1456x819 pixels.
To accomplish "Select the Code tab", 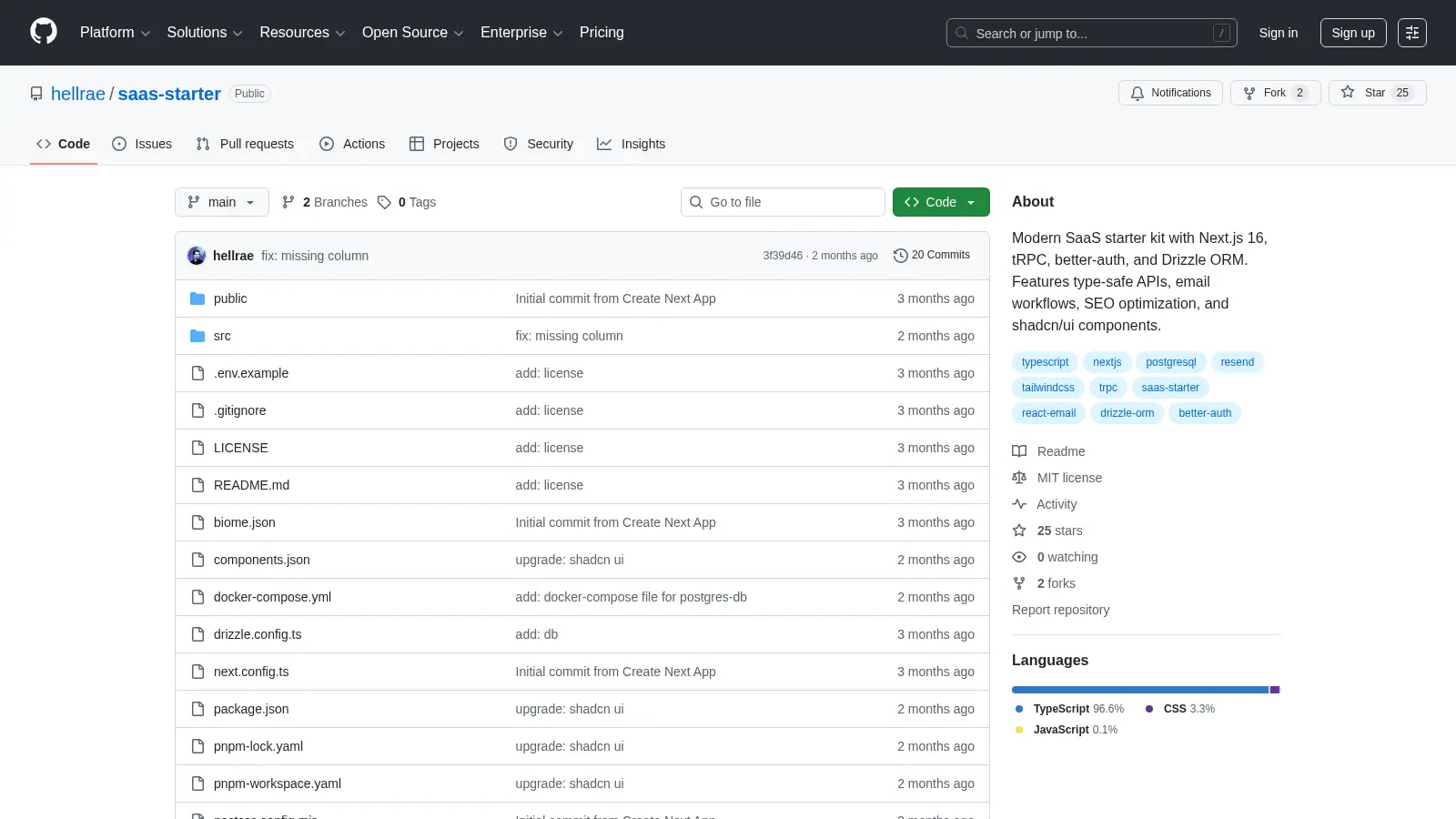I will [64, 144].
